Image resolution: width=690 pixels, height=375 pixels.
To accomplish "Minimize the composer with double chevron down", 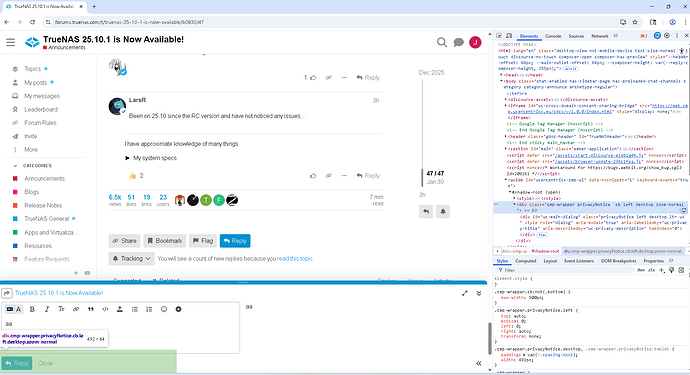I will point(479,293).
